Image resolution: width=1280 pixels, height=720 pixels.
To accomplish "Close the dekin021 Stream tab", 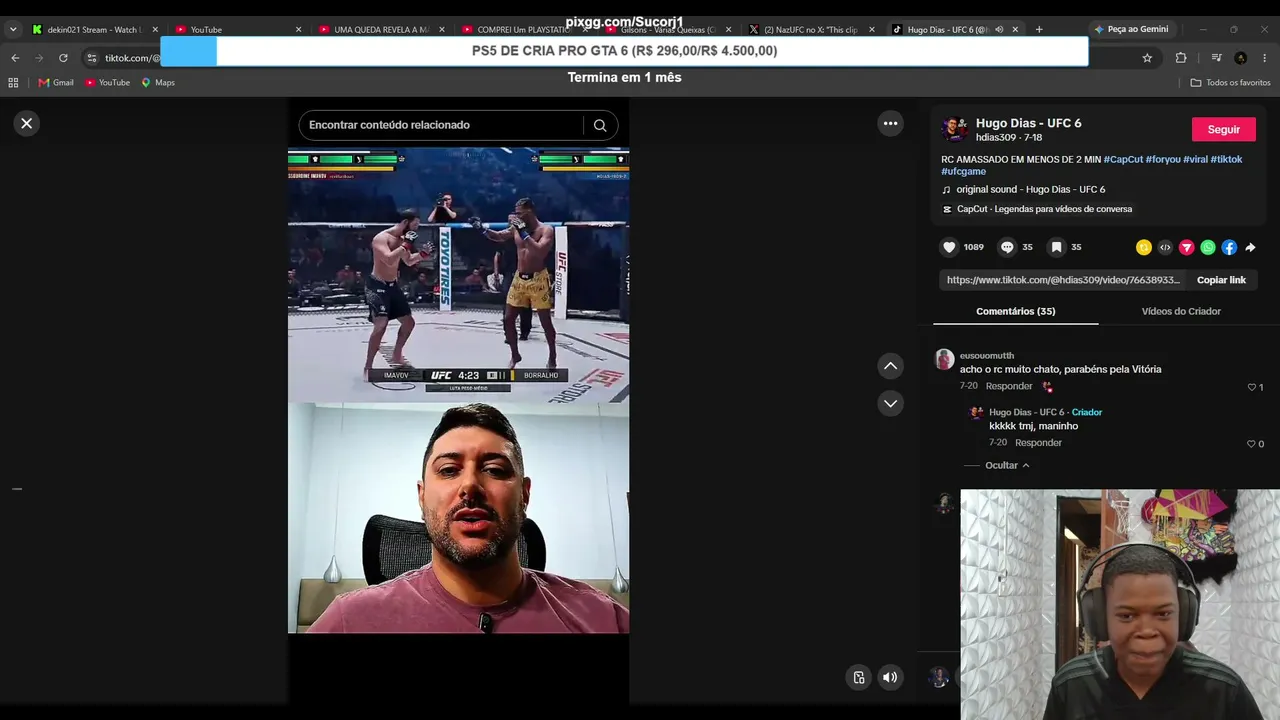I will [155, 30].
